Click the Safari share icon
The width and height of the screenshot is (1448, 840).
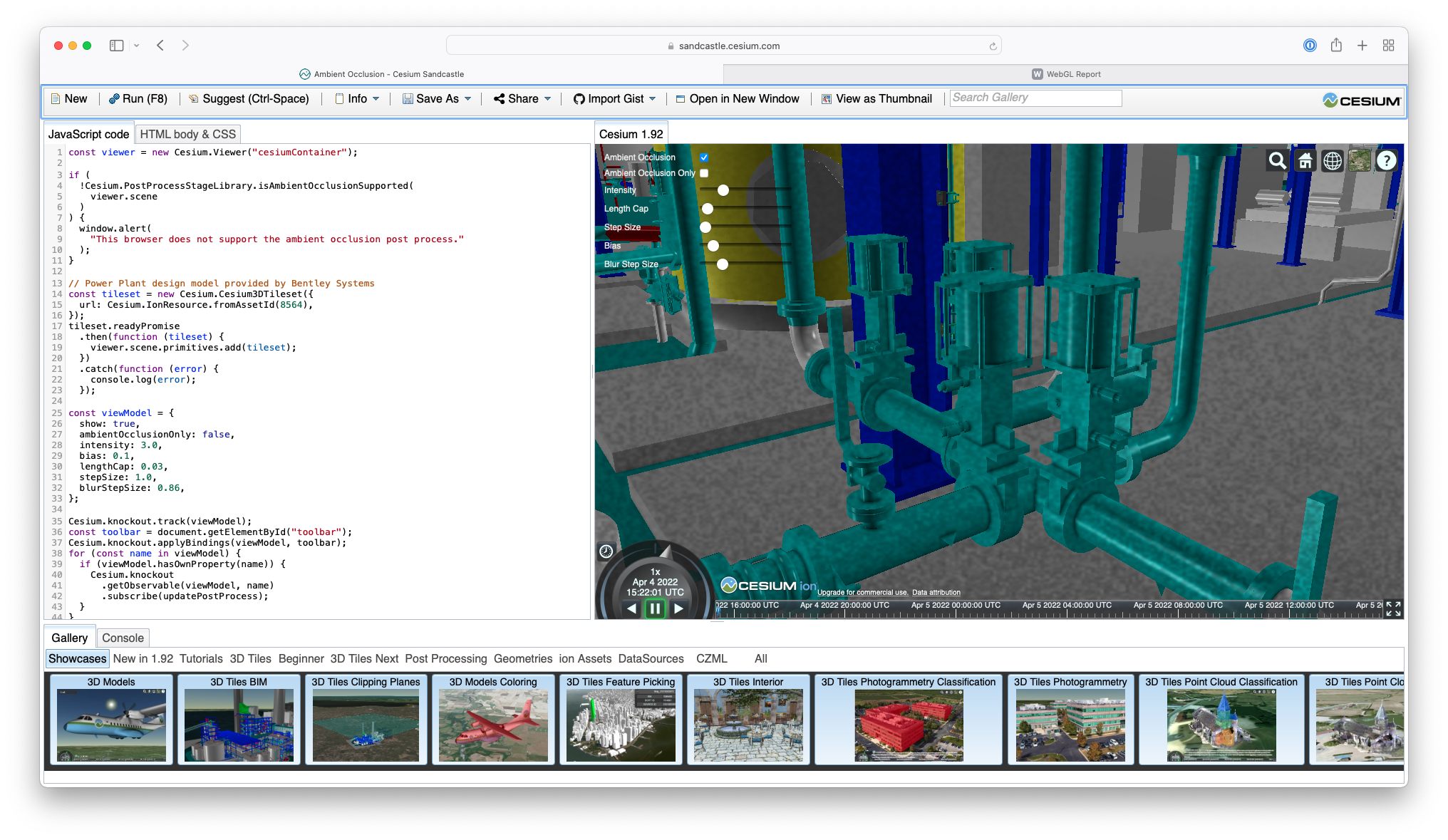1336,46
